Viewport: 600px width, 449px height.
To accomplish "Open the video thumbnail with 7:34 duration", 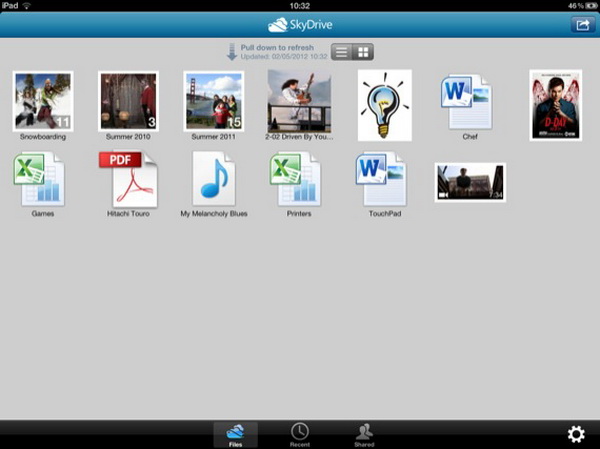I will (x=470, y=182).
